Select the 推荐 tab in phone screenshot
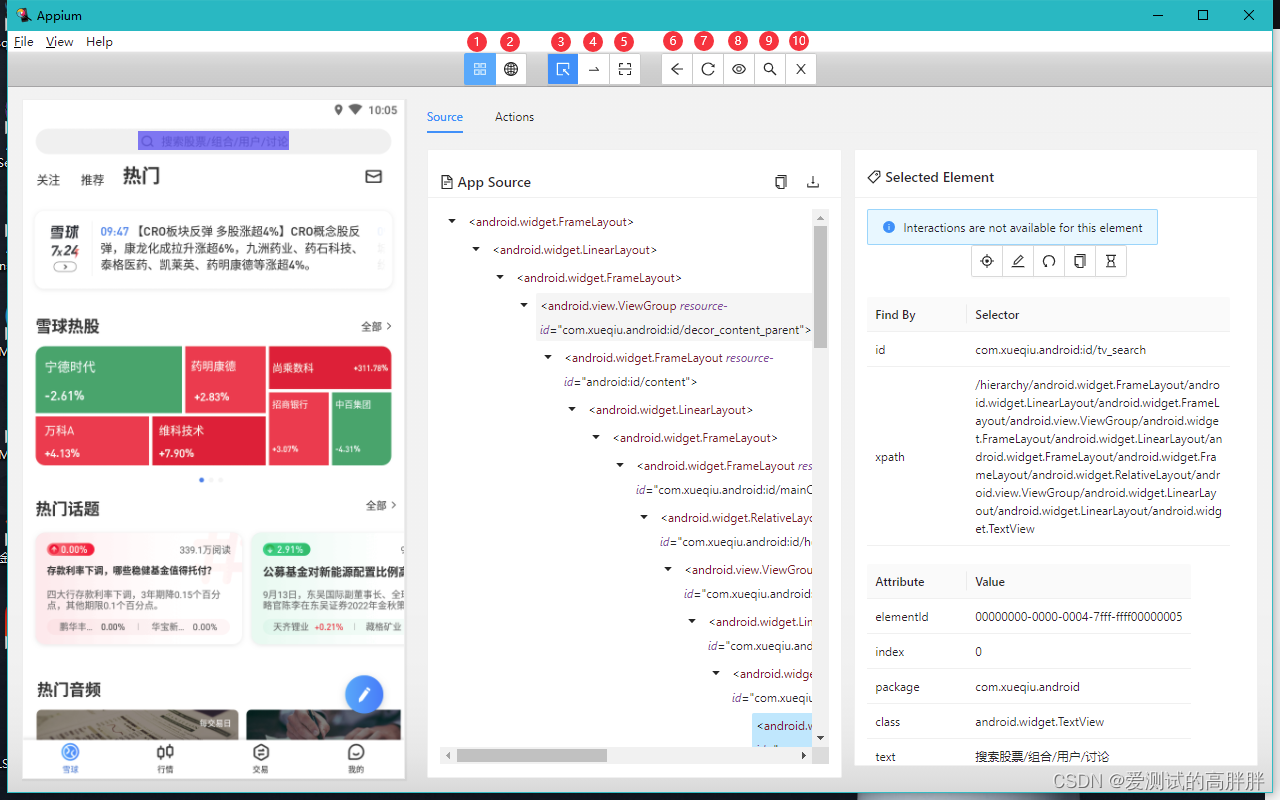The image size is (1280, 800). (x=92, y=180)
